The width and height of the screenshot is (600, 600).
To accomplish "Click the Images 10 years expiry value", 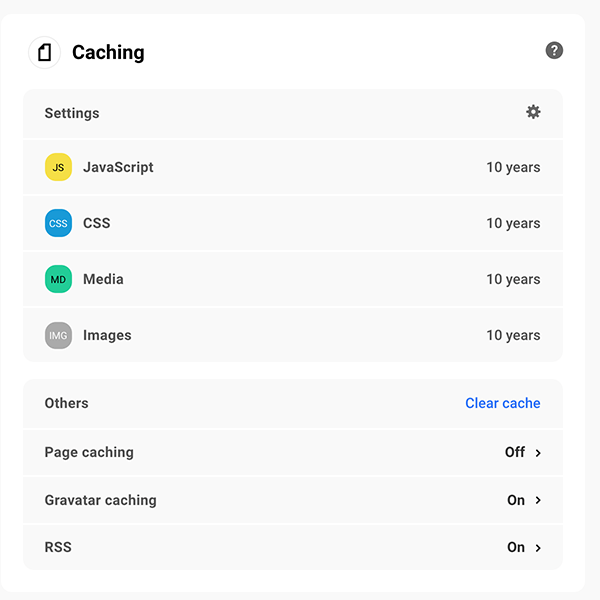I will (x=513, y=335).
